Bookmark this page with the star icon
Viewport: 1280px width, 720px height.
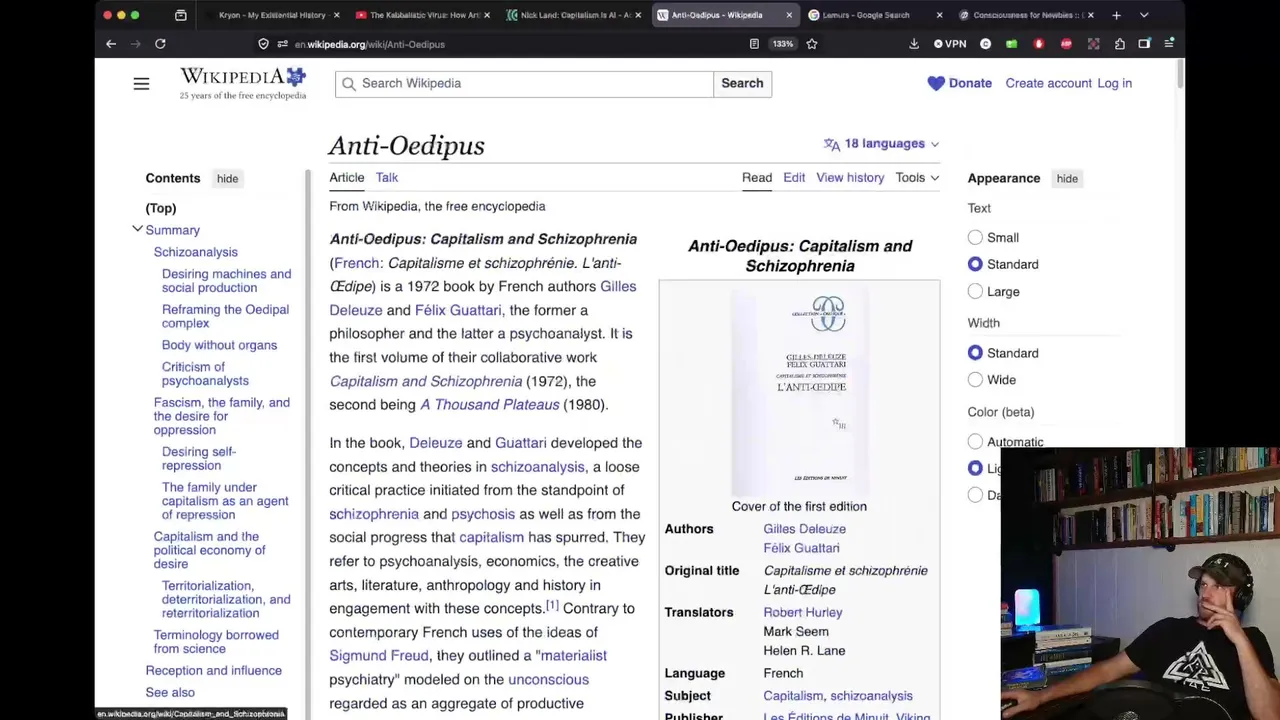pos(812,44)
